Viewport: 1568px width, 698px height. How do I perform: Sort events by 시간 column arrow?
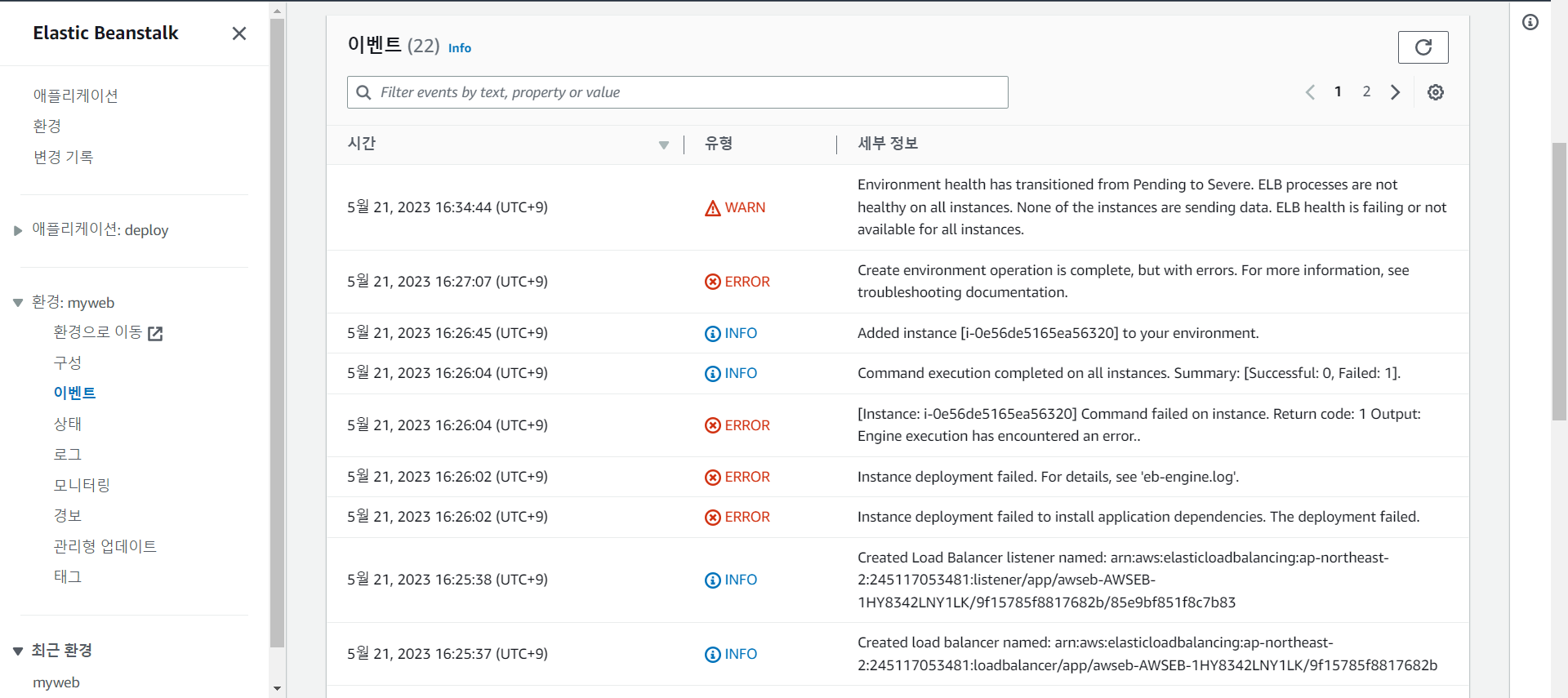[x=664, y=144]
